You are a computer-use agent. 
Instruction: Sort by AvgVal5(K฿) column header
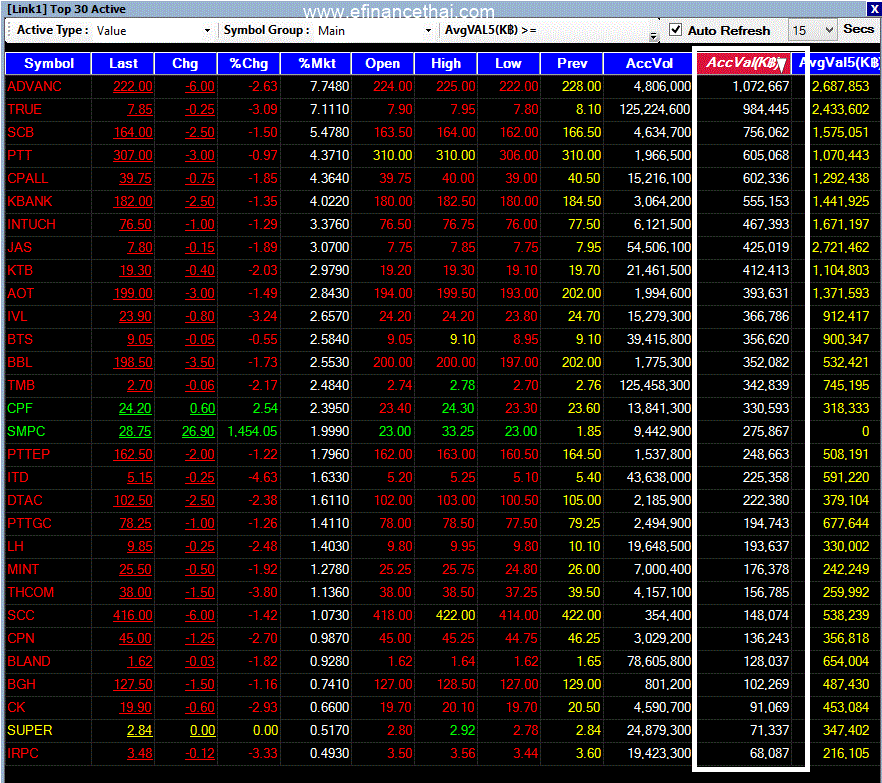(838, 64)
